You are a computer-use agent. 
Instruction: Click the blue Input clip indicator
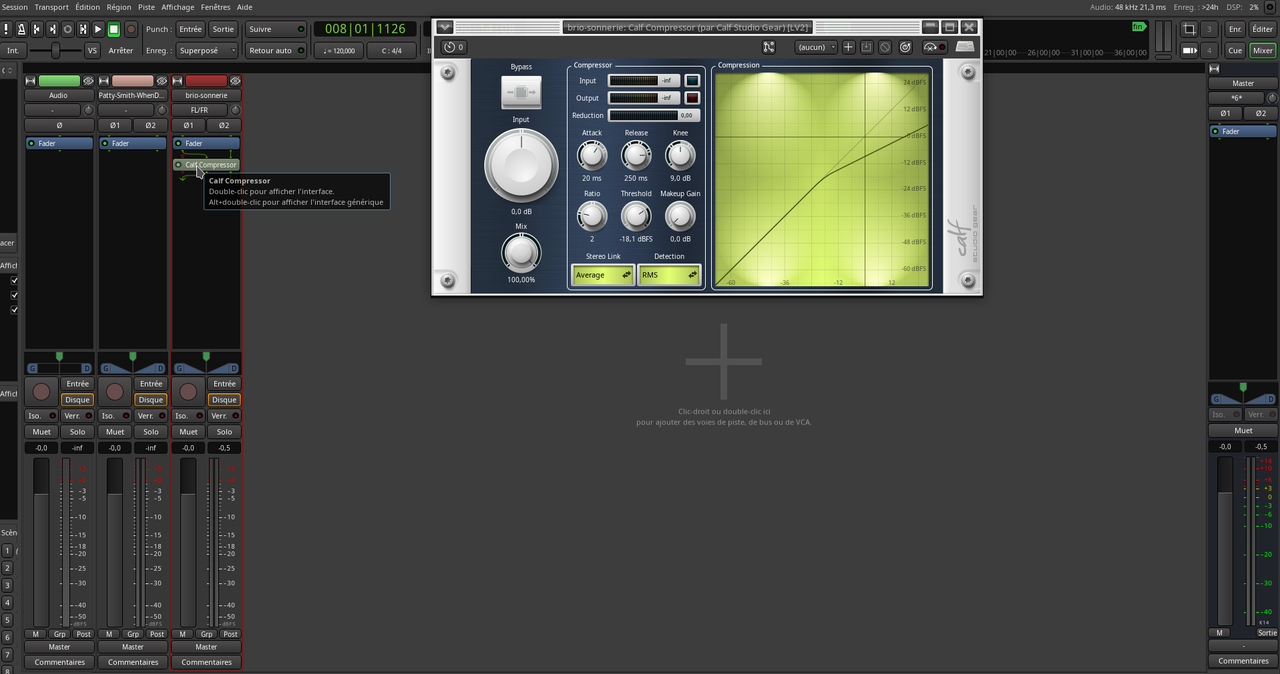coord(692,80)
